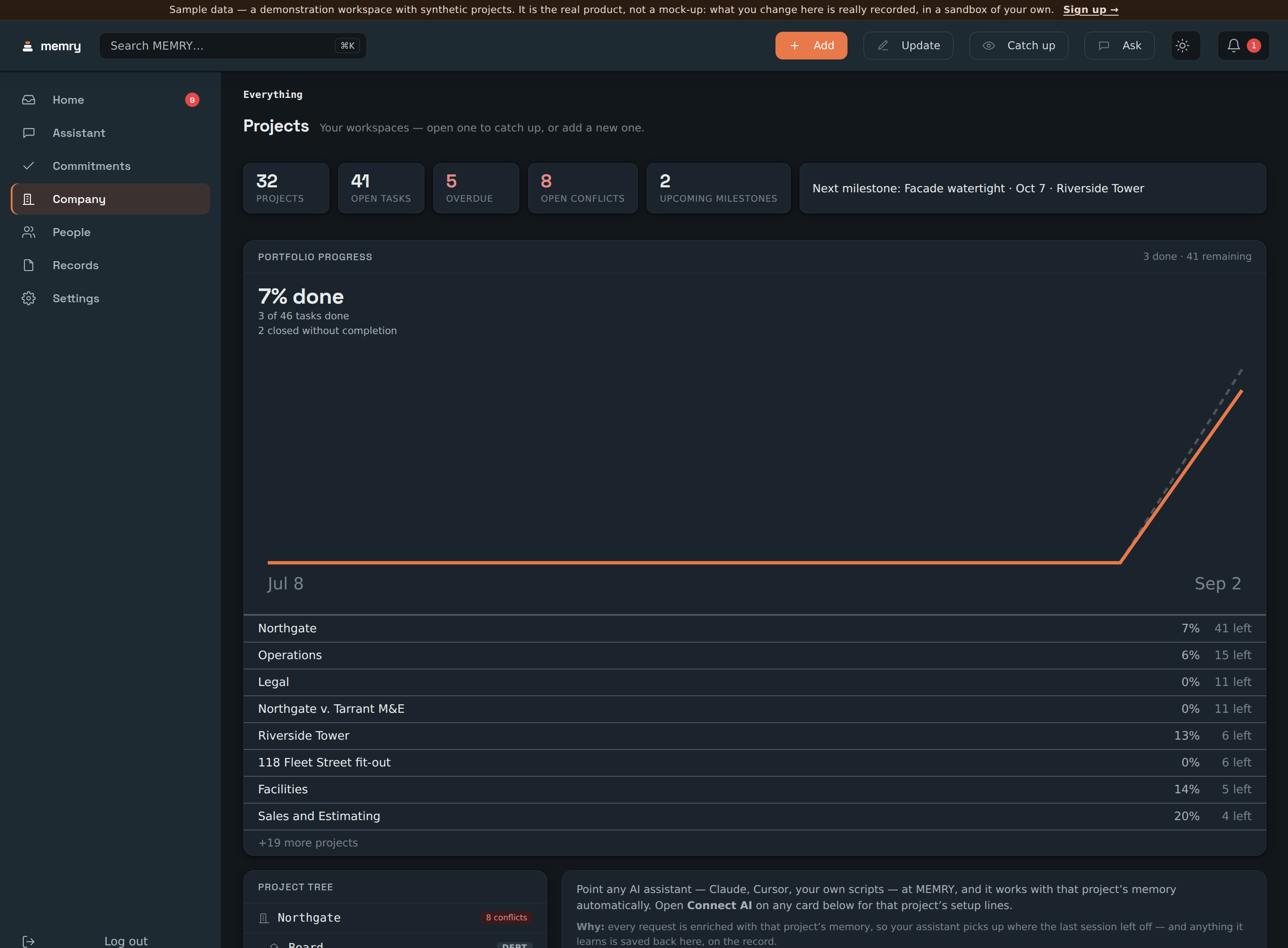Focus the Search MEMRY field
1288x948 pixels.
pyautogui.click(x=233, y=46)
